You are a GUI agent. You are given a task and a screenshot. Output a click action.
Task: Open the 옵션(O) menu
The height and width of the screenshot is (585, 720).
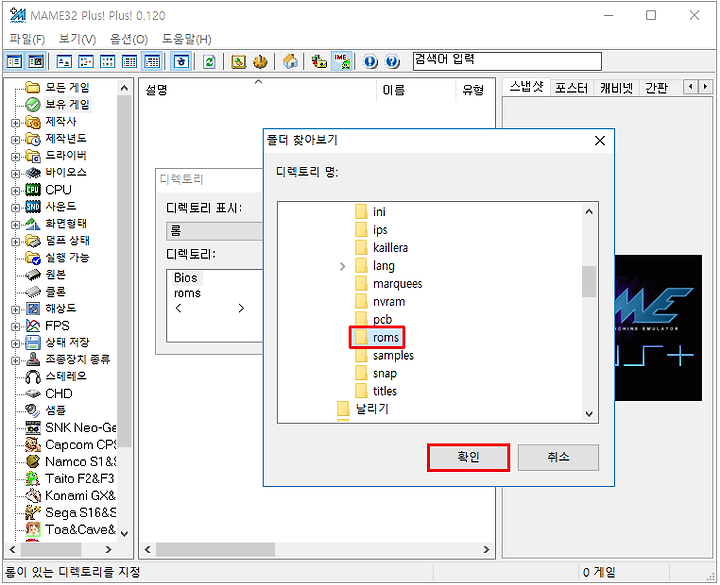coord(129,39)
